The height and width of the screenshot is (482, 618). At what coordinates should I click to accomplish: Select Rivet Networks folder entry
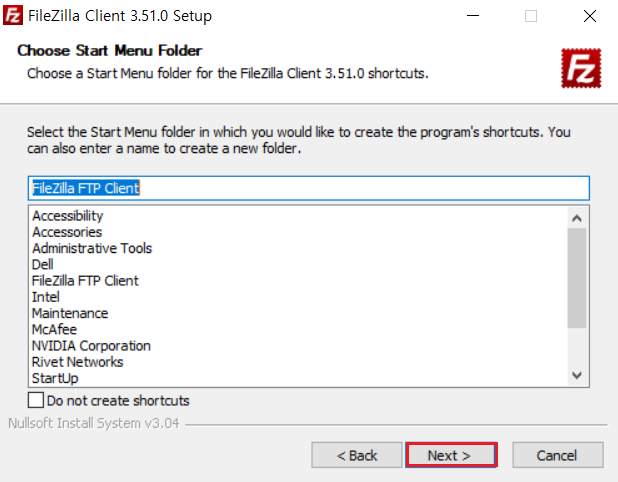click(x=77, y=362)
